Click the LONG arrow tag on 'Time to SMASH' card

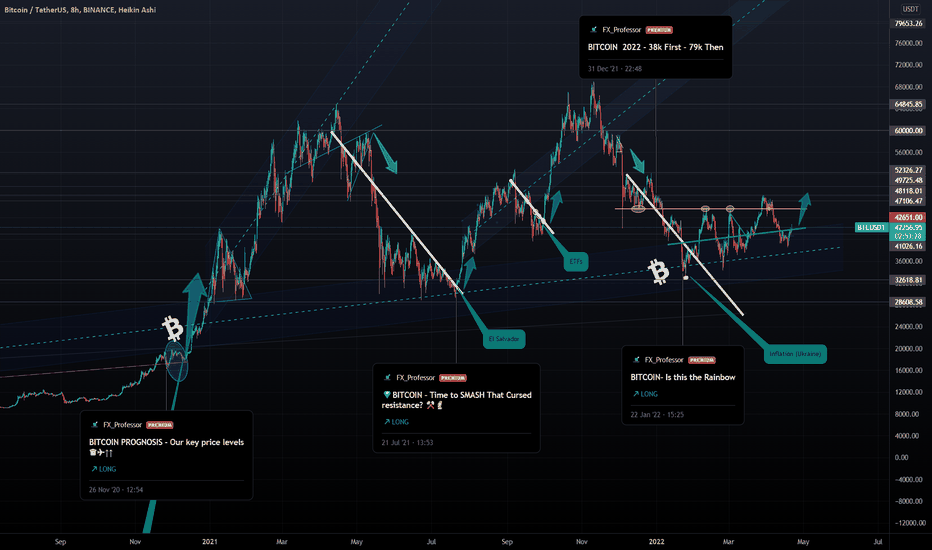point(396,422)
